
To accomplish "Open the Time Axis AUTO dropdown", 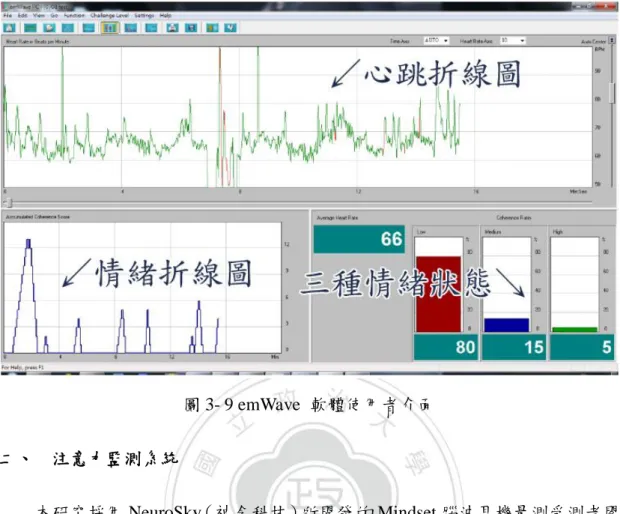I will click(x=436, y=41).
